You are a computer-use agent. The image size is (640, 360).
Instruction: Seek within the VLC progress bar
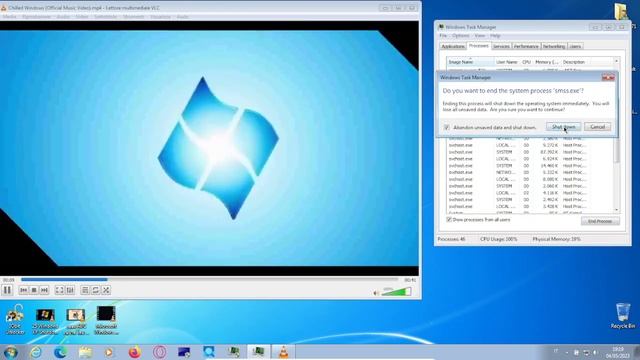pos(209,280)
